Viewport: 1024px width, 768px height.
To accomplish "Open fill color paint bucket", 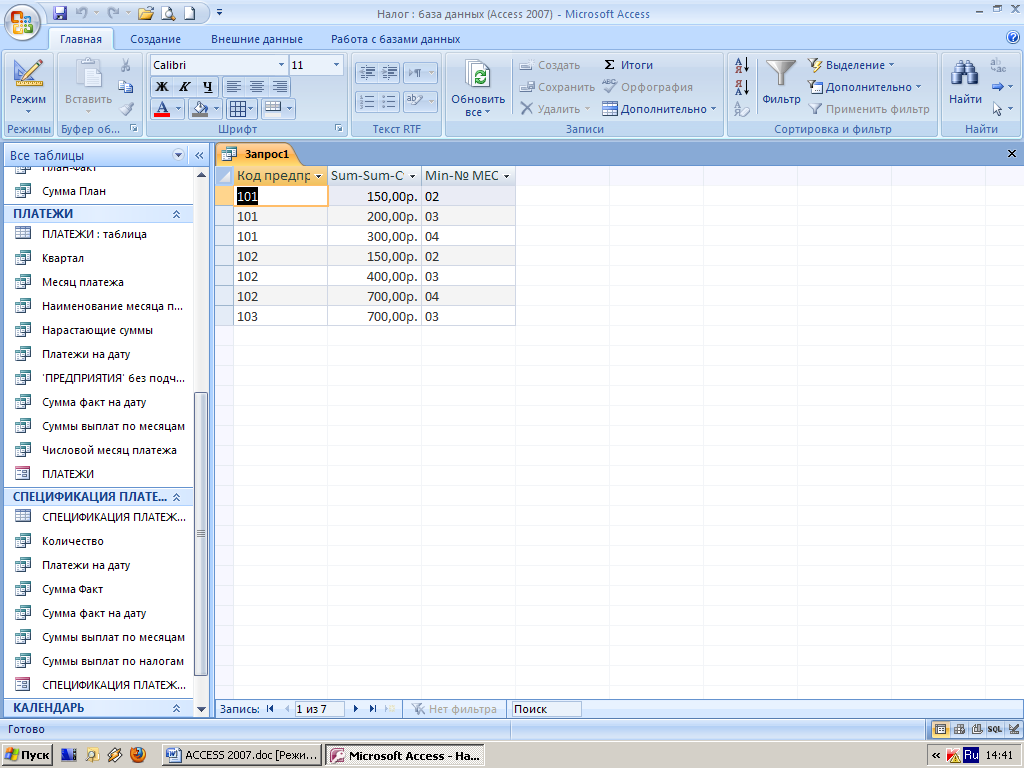I will click(x=200, y=109).
